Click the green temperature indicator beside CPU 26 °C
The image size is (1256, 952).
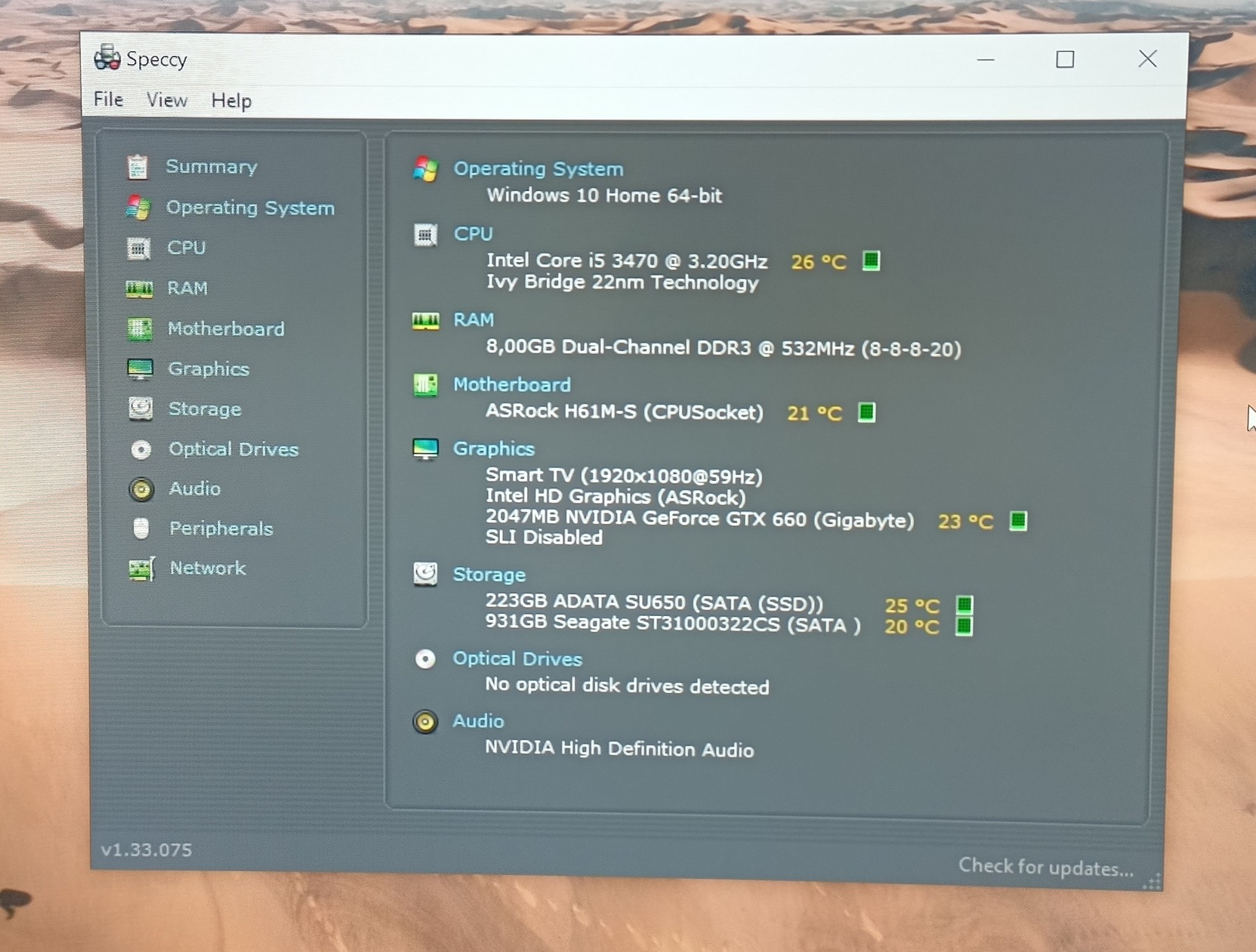tap(871, 261)
